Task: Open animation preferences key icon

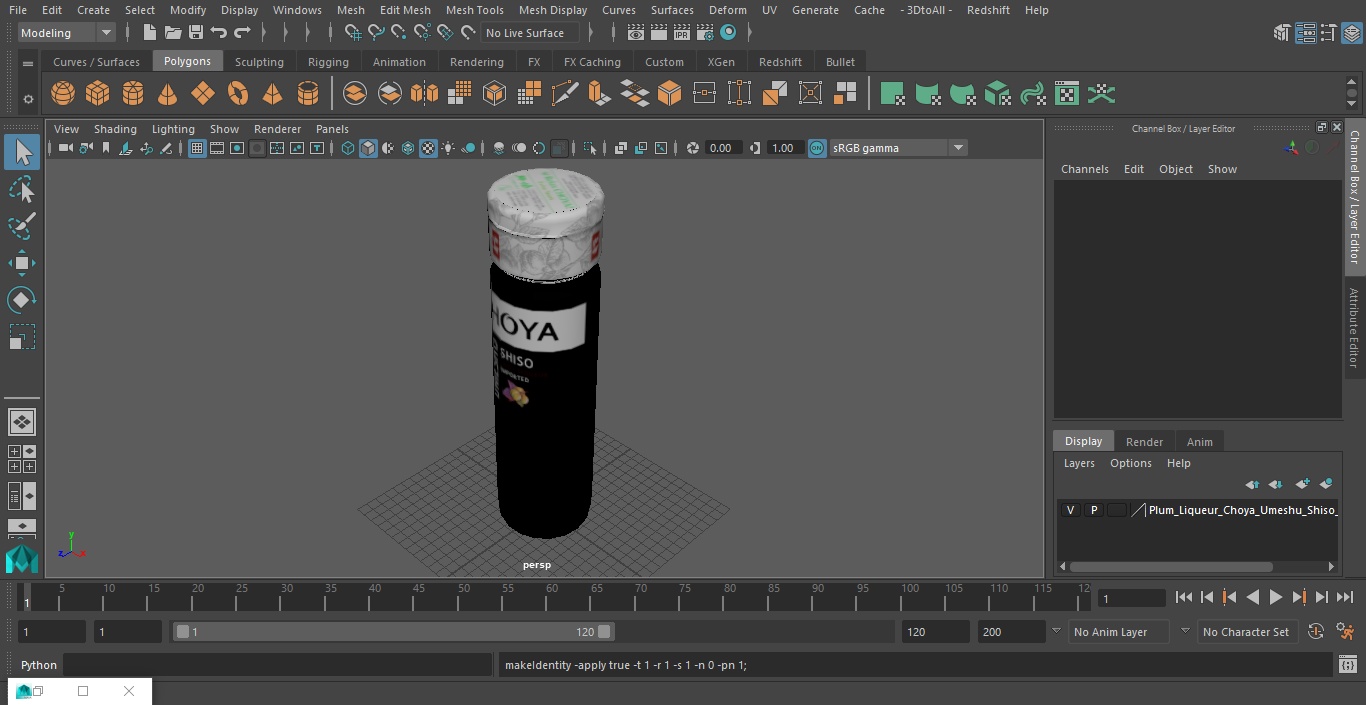Action: (1345, 632)
